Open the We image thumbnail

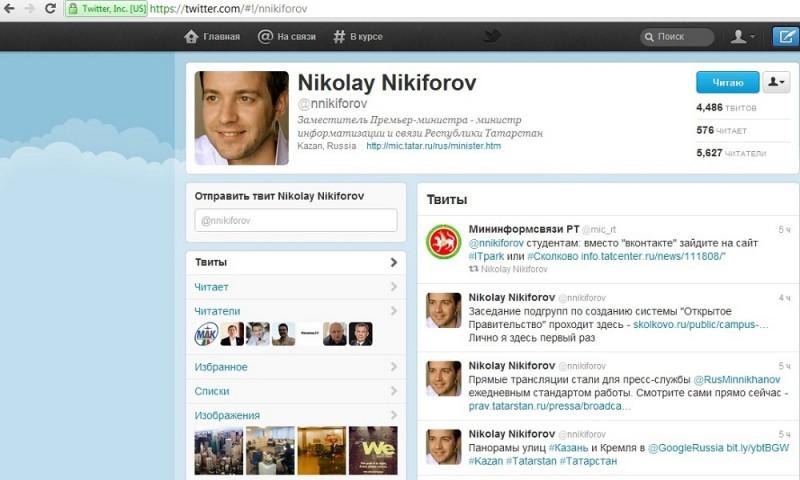tap(373, 451)
